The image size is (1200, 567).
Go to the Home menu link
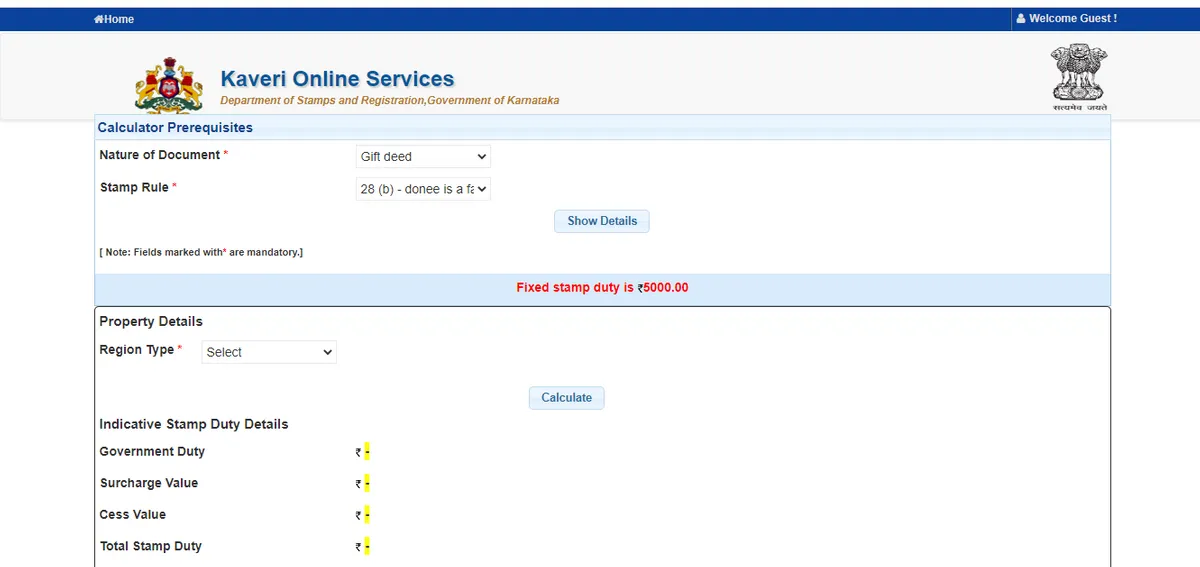tap(119, 19)
